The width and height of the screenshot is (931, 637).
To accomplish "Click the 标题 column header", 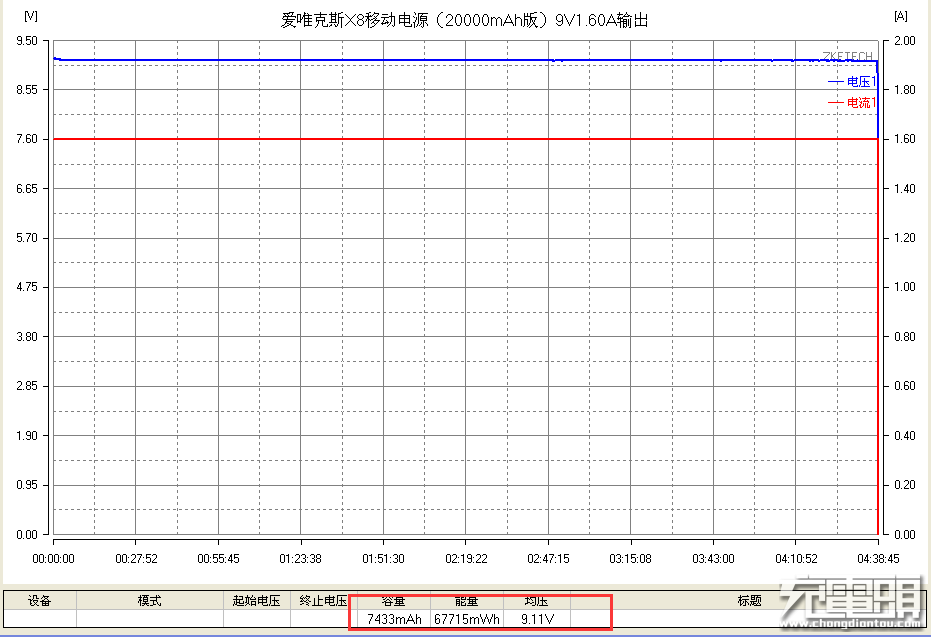I will tap(749, 601).
